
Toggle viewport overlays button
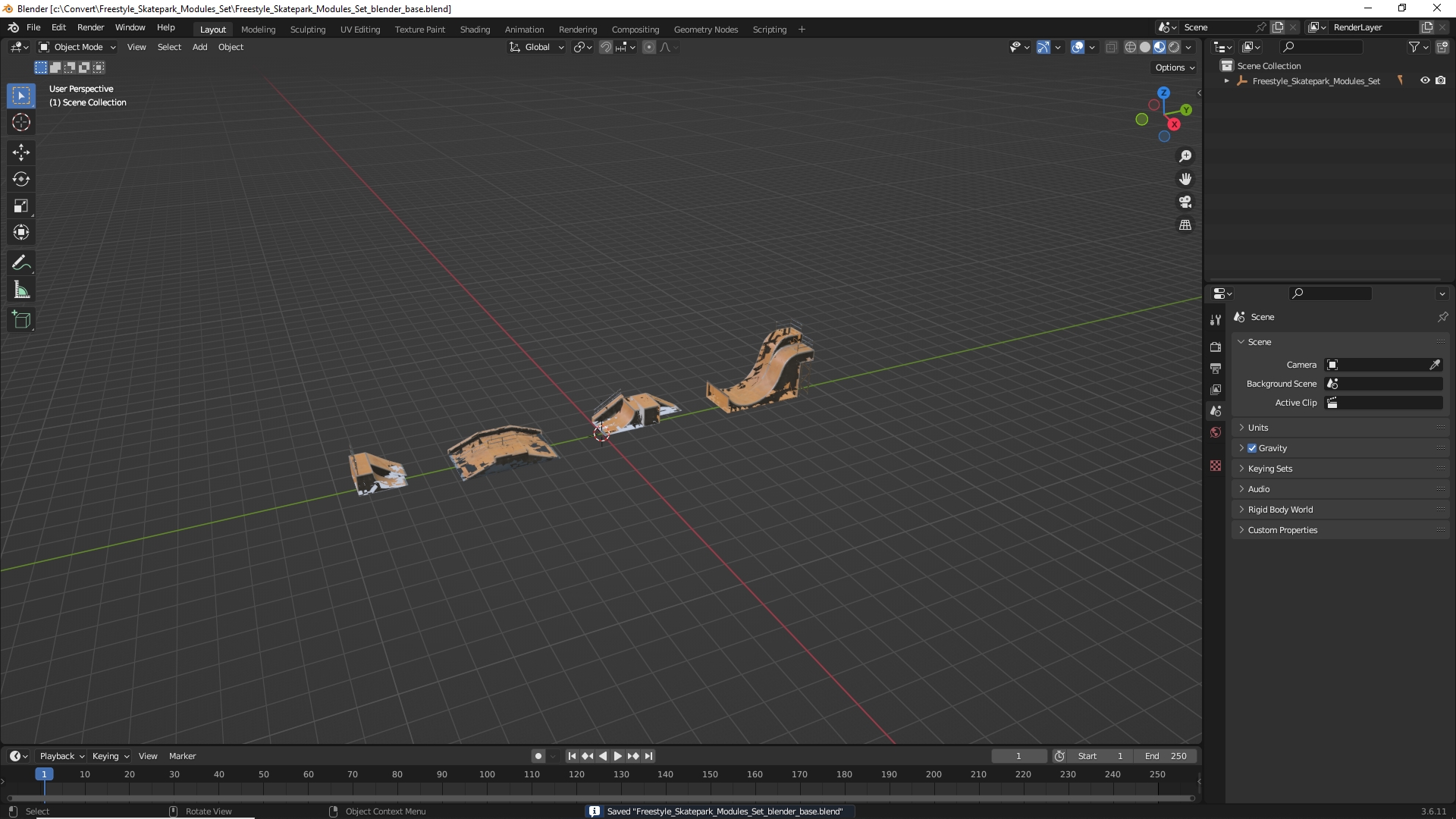1078,47
